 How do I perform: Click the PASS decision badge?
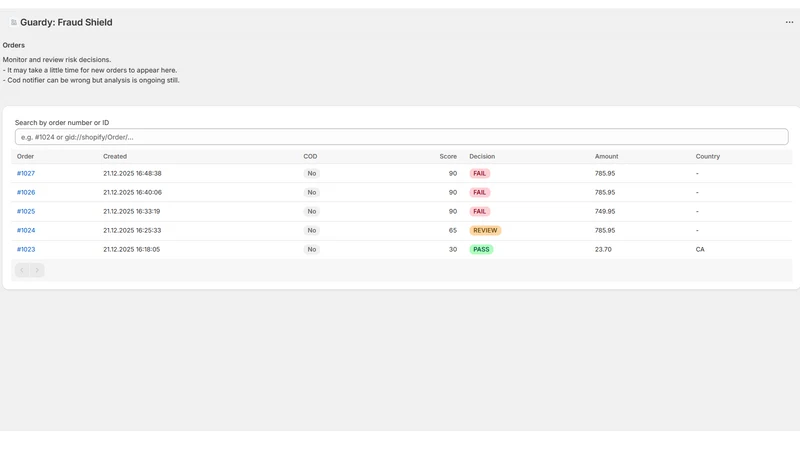coord(481,249)
